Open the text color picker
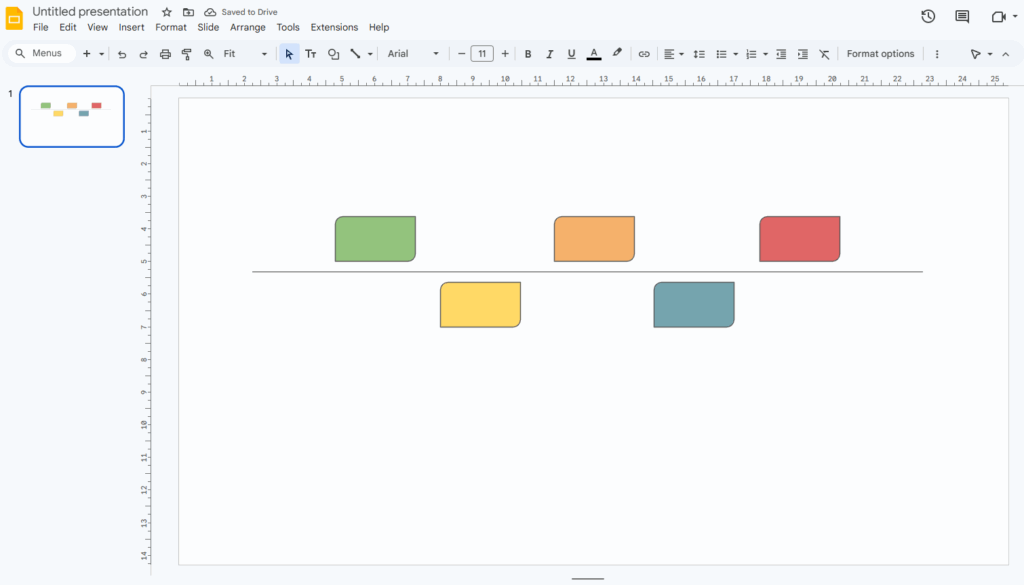The height and width of the screenshot is (585, 1024). (x=594, y=54)
